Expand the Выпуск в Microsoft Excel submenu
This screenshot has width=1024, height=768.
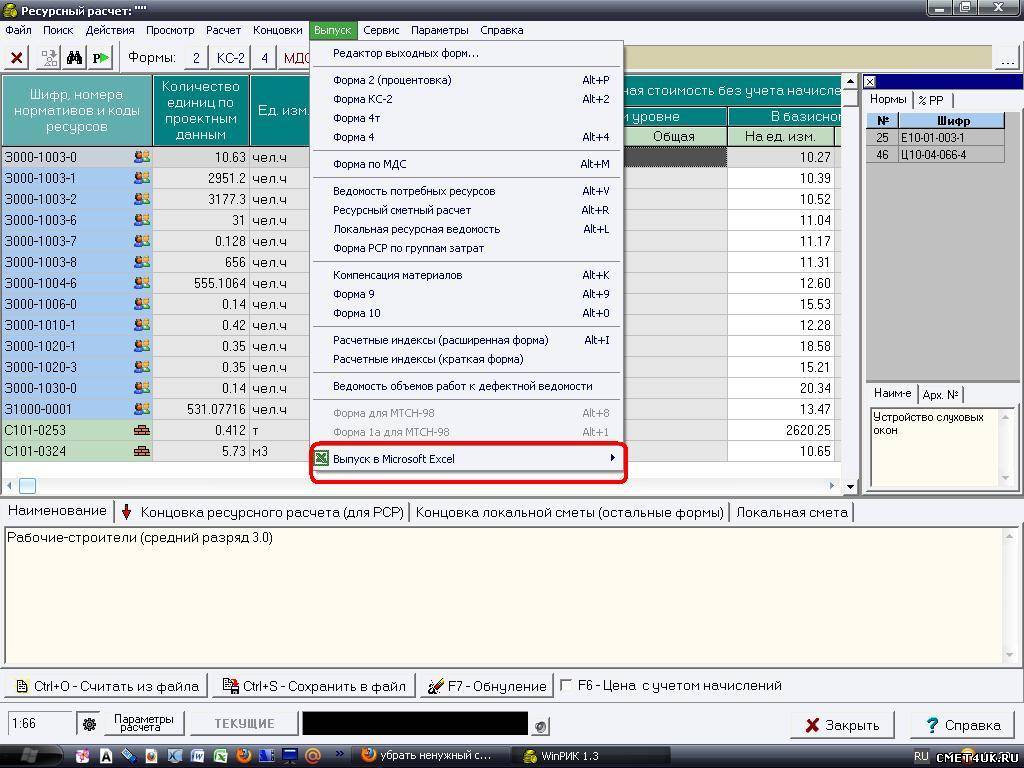tap(468, 459)
